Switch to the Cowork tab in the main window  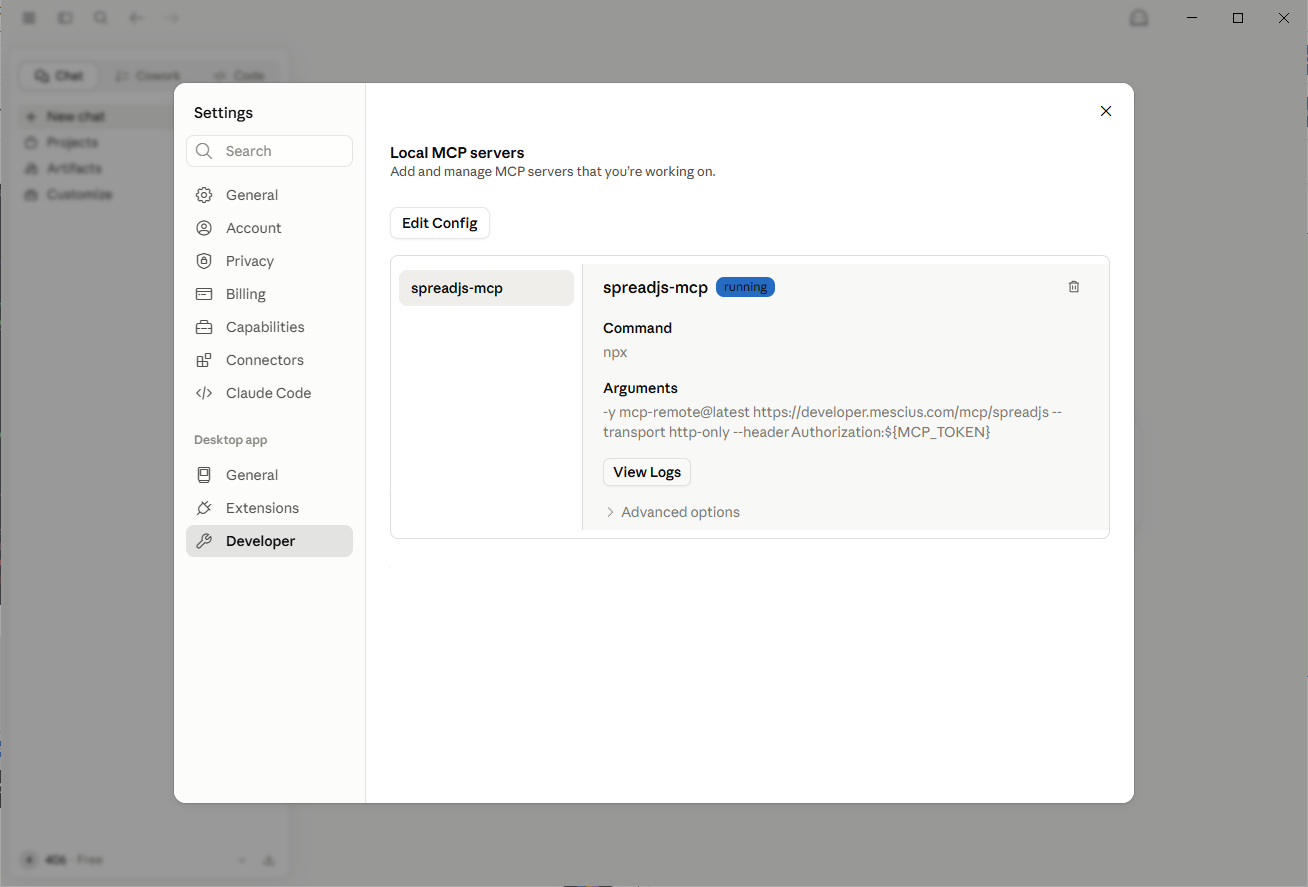coord(147,76)
